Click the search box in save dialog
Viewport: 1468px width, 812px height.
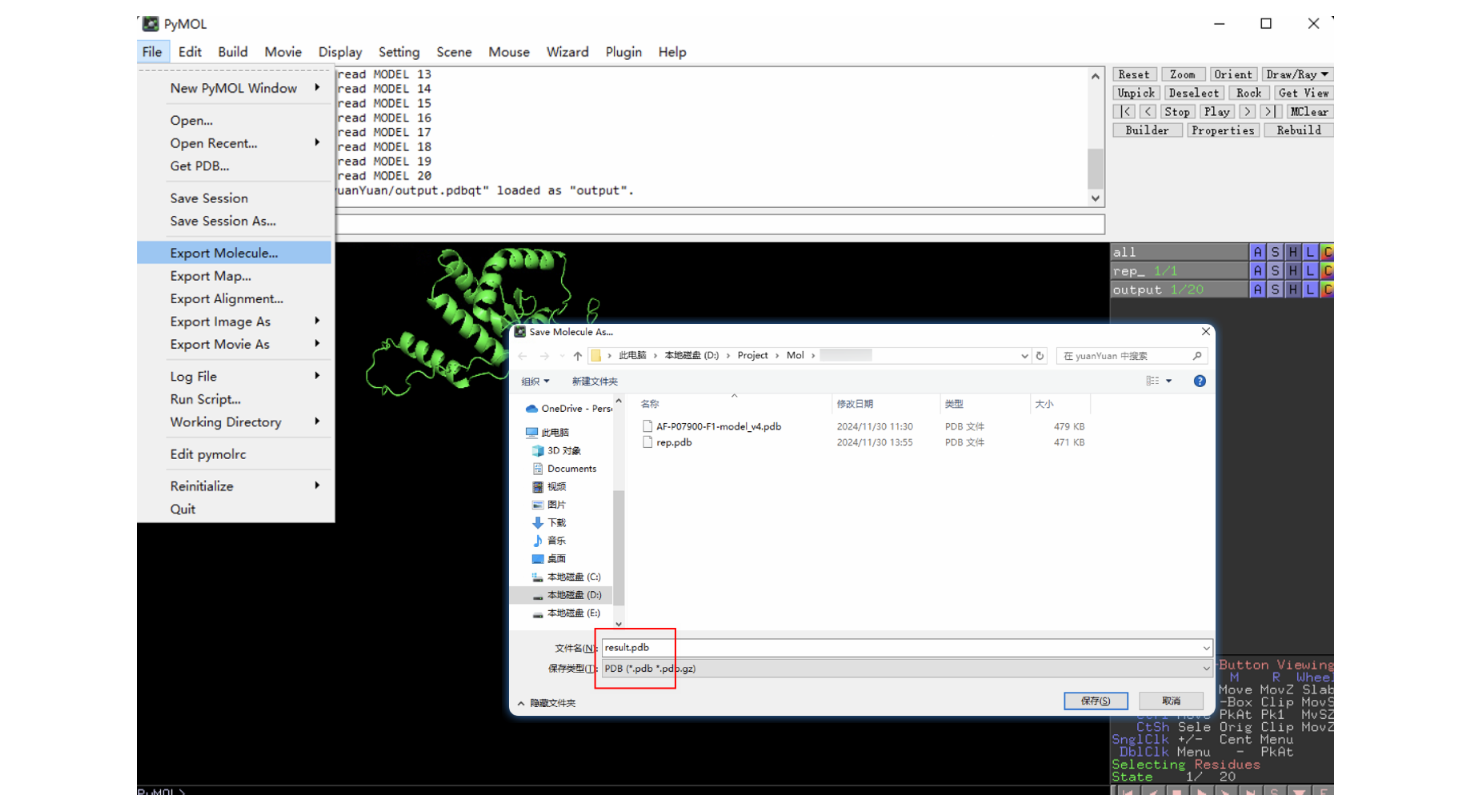[1131, 356]
